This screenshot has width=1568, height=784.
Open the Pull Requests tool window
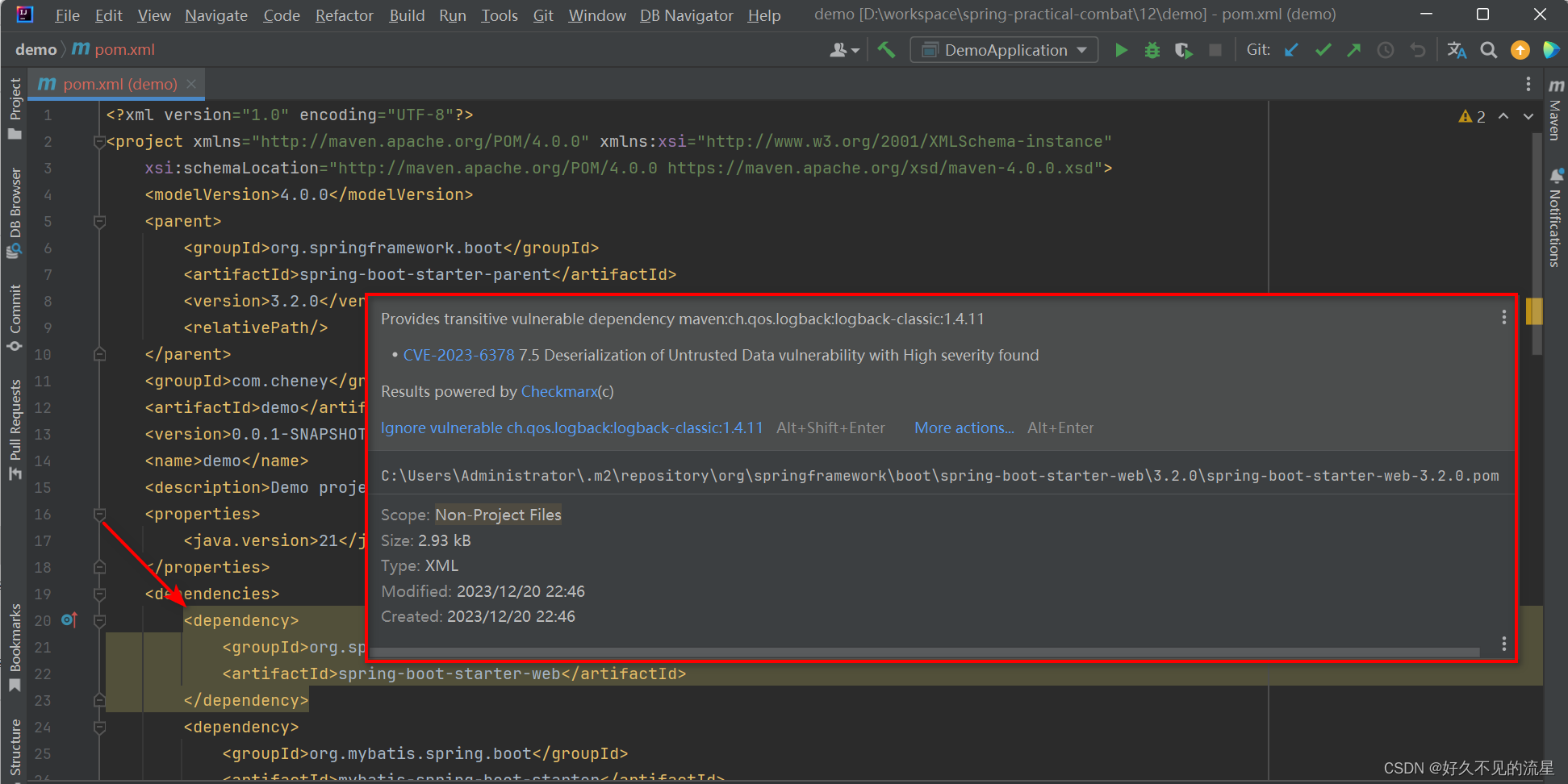click(15, 429)
